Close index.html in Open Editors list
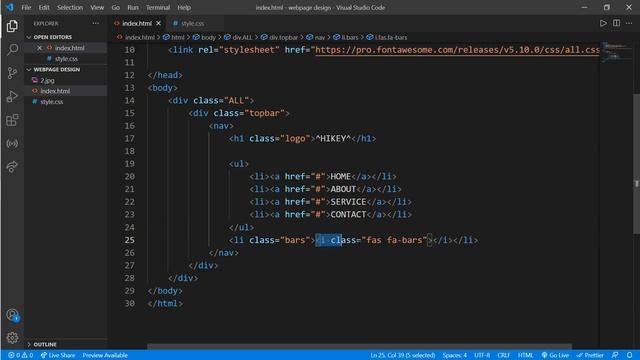Screen dimensions: 640x360 (x=40, y=48)
